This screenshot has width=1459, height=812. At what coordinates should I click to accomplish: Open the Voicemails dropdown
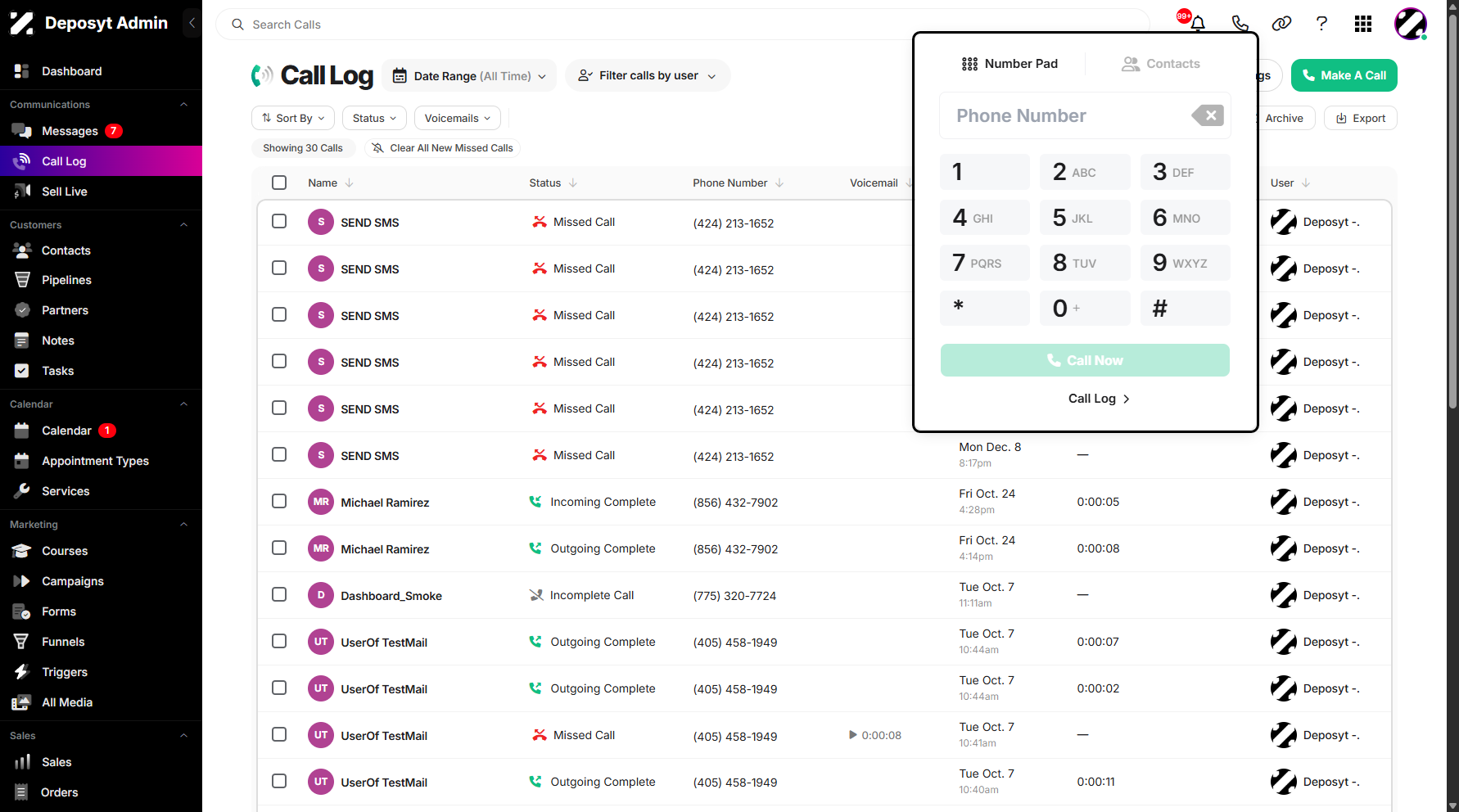pyautogui.click(x=457, y=118)
